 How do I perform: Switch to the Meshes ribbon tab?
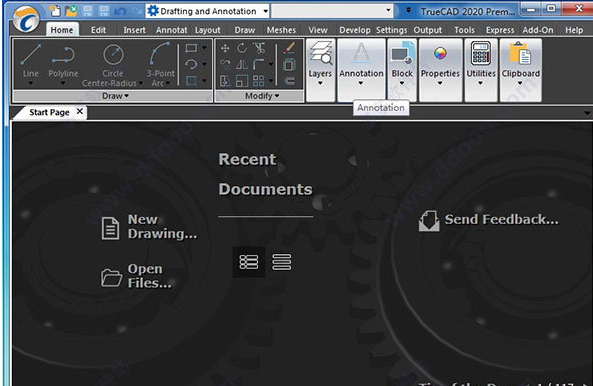click(x=281, y=30)
